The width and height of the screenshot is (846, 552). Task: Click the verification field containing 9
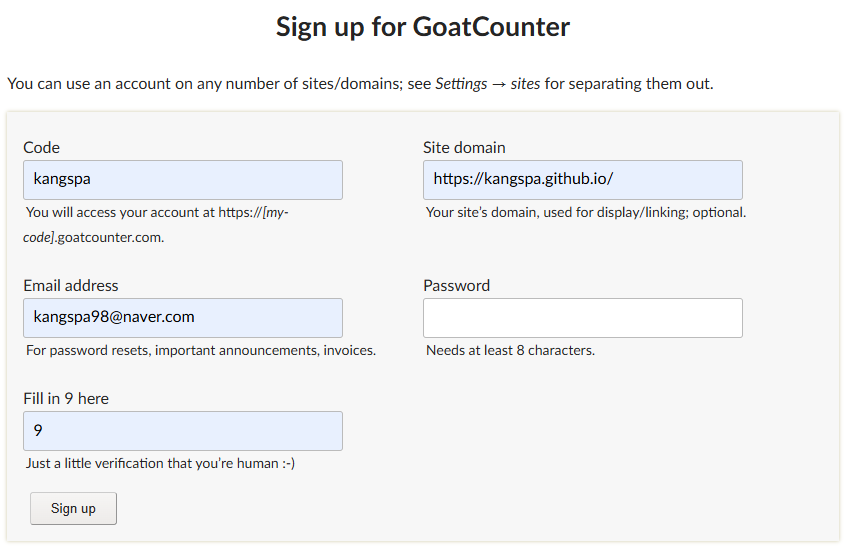point(183,431)
